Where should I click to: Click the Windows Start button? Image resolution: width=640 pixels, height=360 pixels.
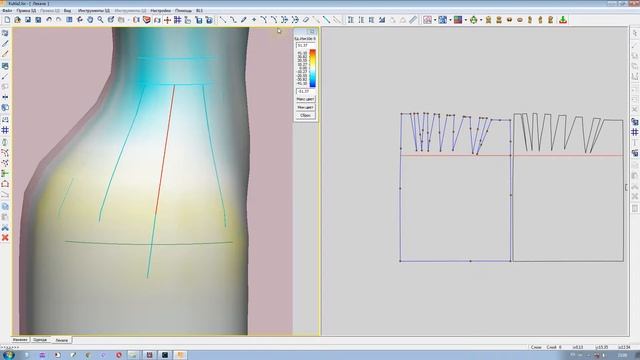(8, 355)
